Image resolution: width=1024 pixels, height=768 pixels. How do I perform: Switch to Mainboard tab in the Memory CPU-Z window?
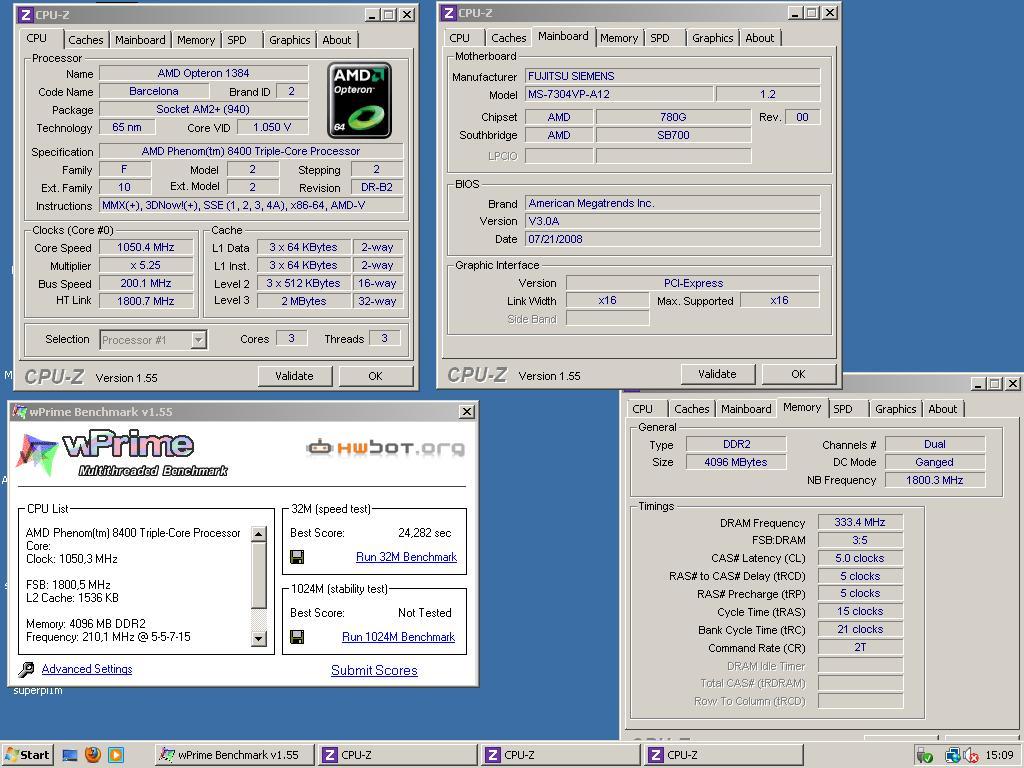[746, 409]
